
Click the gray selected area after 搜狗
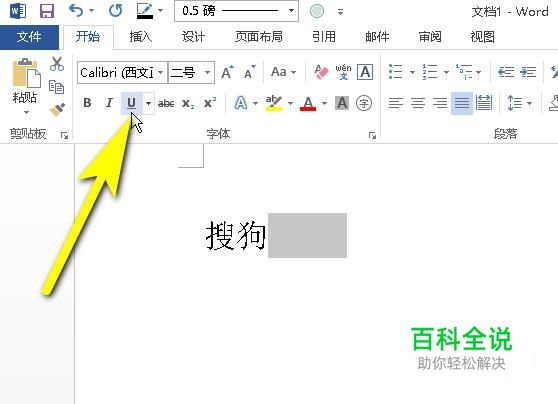coord(307,235)
